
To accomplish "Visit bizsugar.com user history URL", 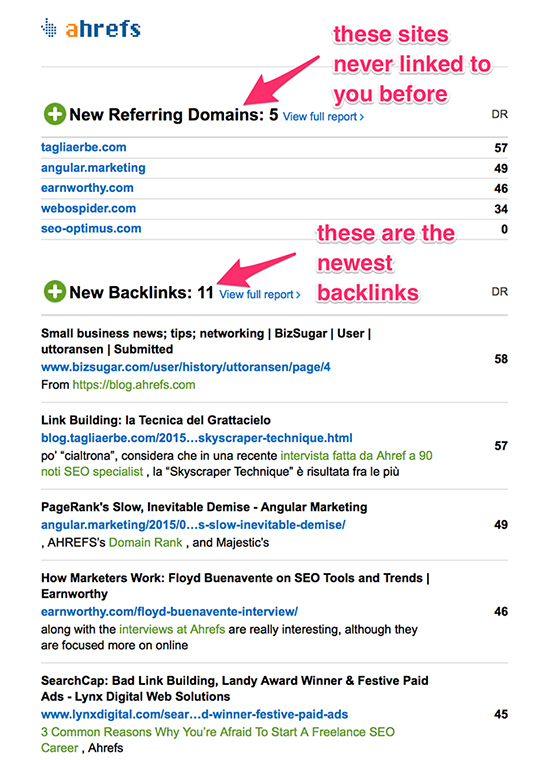I will [186, 367].
